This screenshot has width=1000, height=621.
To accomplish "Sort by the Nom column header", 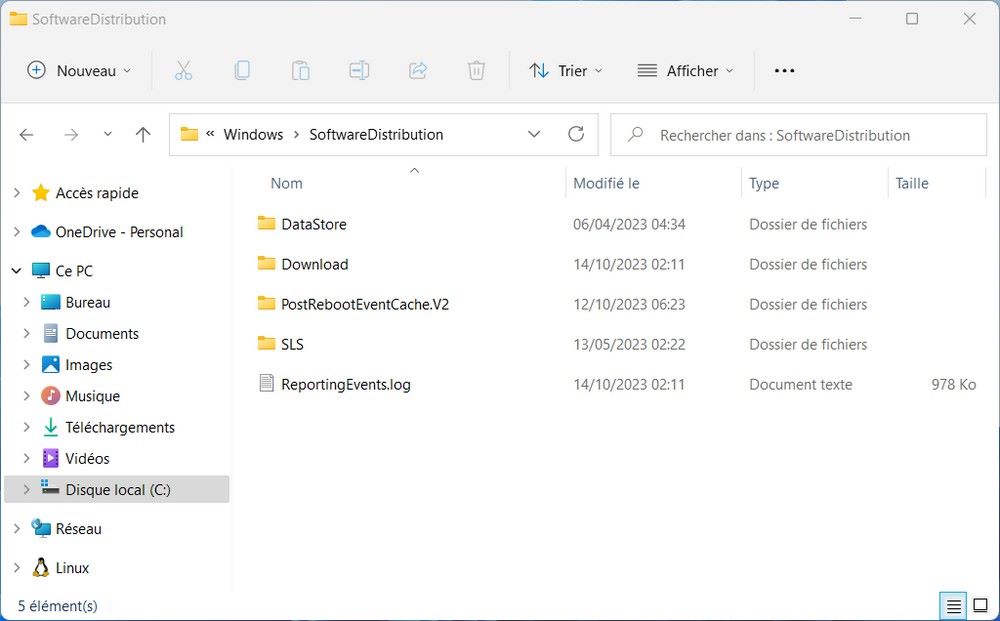I will (x=286, y=184).
